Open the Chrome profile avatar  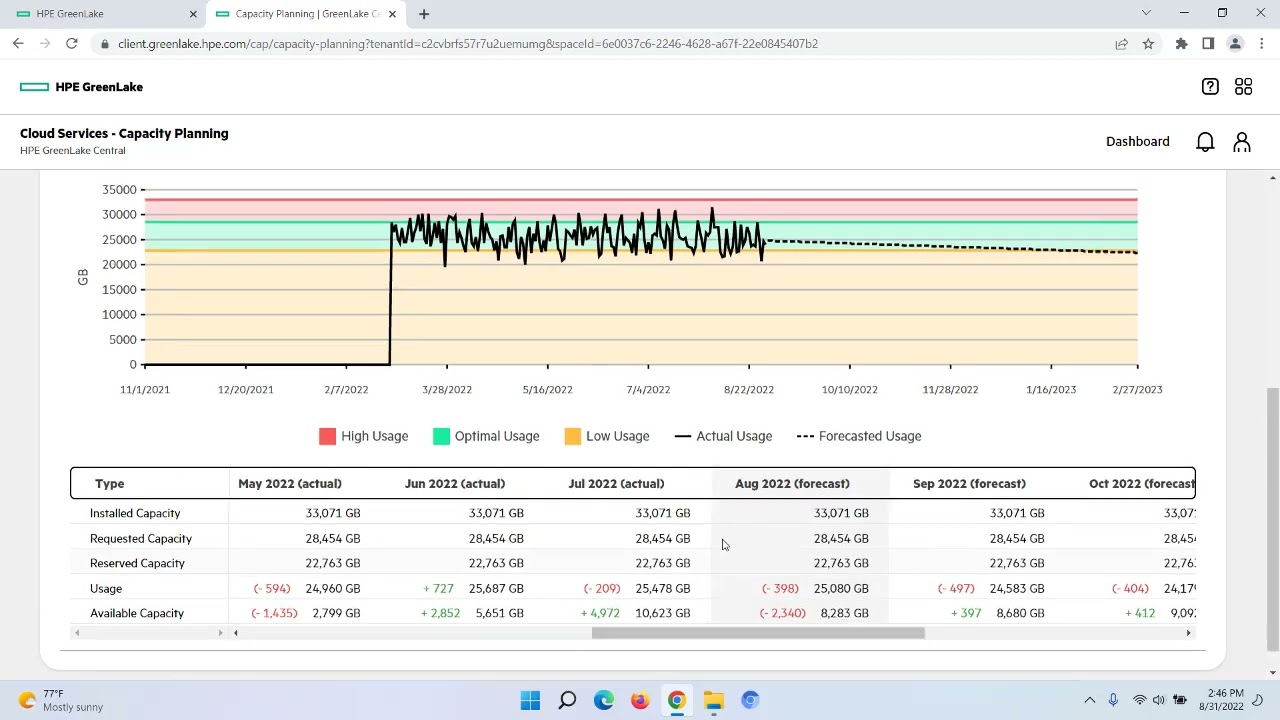(1235, 43)
